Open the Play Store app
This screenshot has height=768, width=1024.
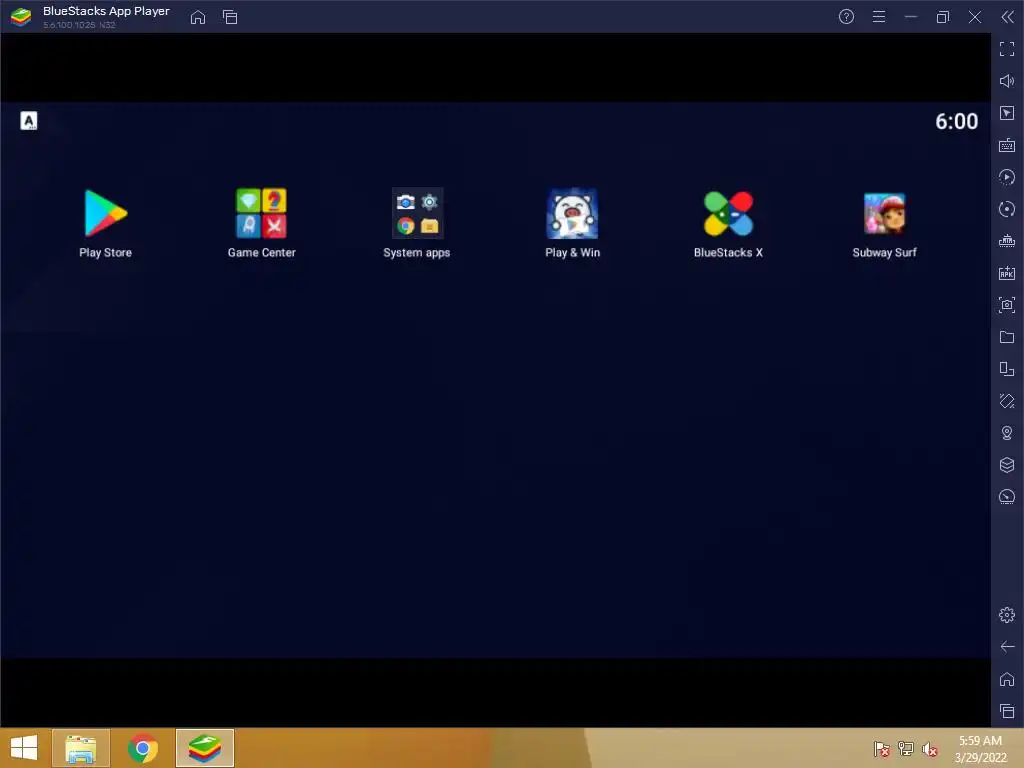point(105,223)
